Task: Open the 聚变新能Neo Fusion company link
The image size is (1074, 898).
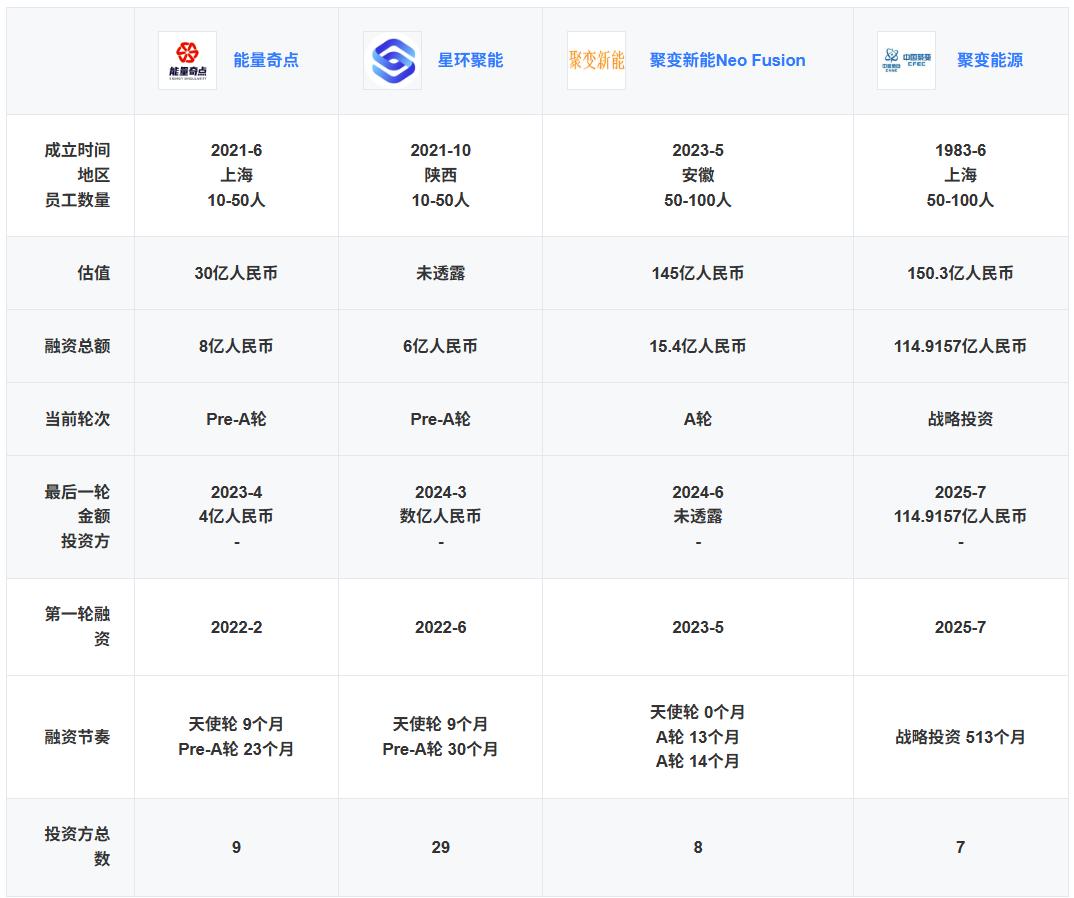Action: 727,60
